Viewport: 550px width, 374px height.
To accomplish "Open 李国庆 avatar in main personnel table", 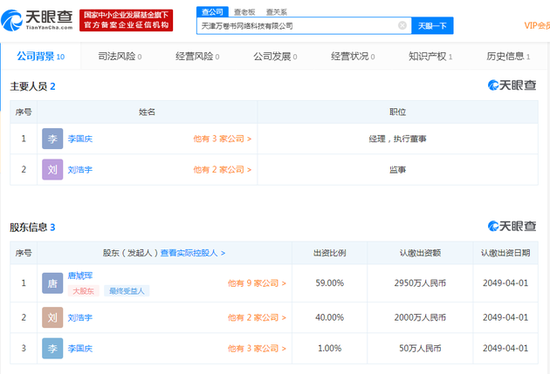I will pos(52,139).
